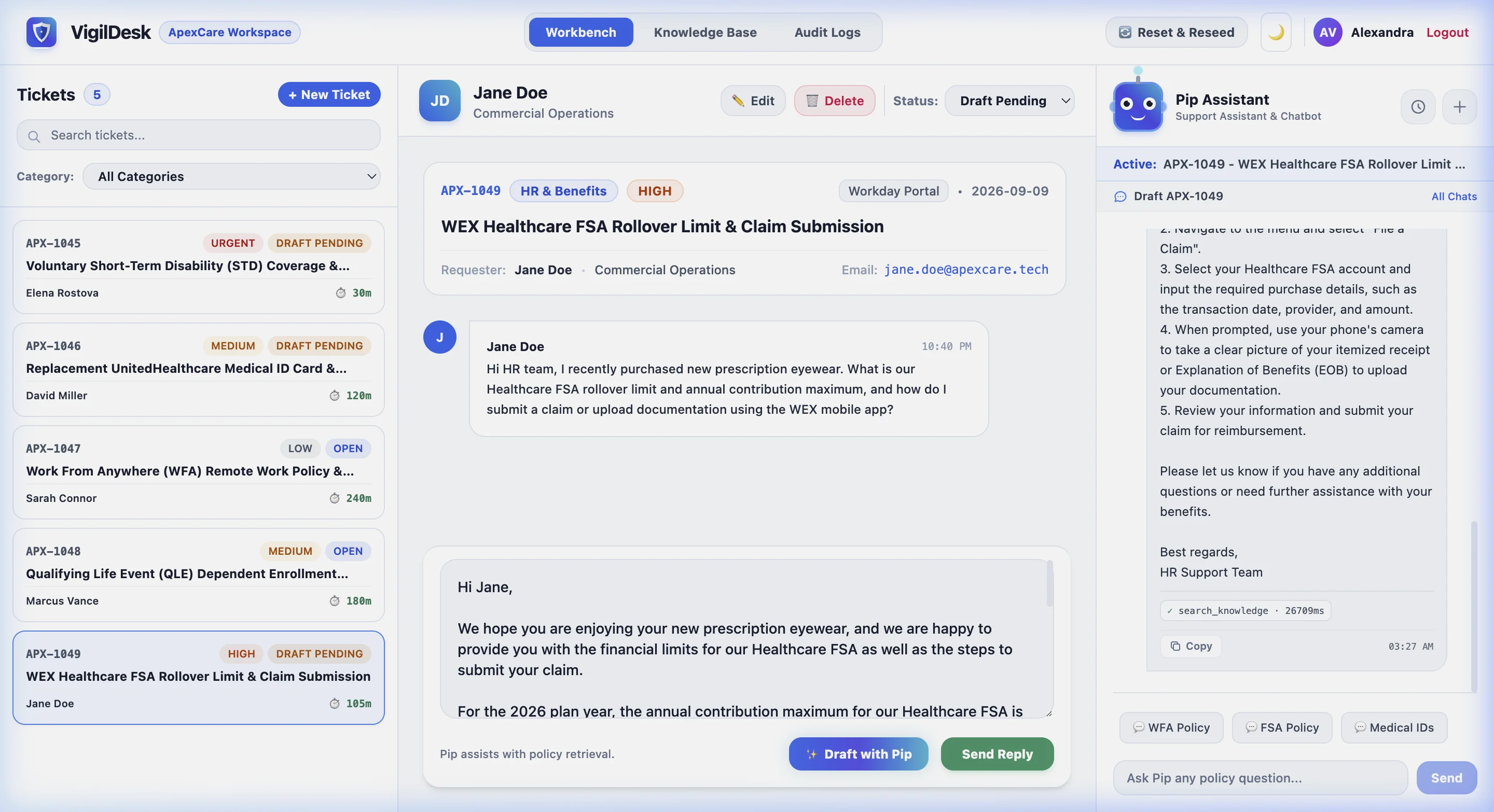Switch to the Knowledge Base tab

(704, 32)
